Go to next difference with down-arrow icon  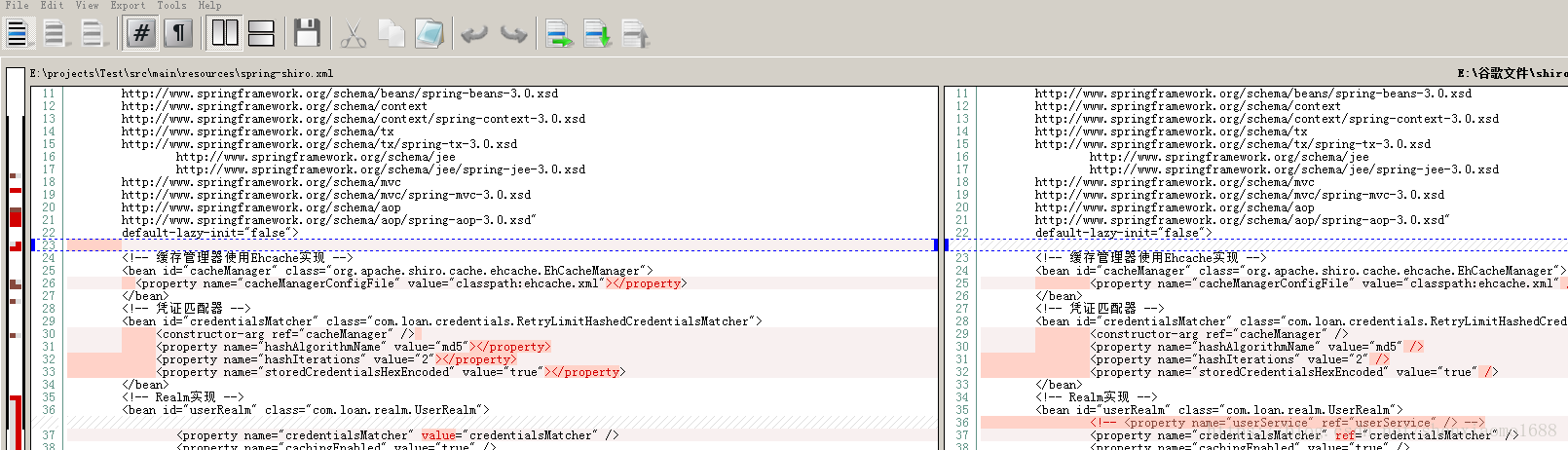pyautogui.click(x=597, y=34)
